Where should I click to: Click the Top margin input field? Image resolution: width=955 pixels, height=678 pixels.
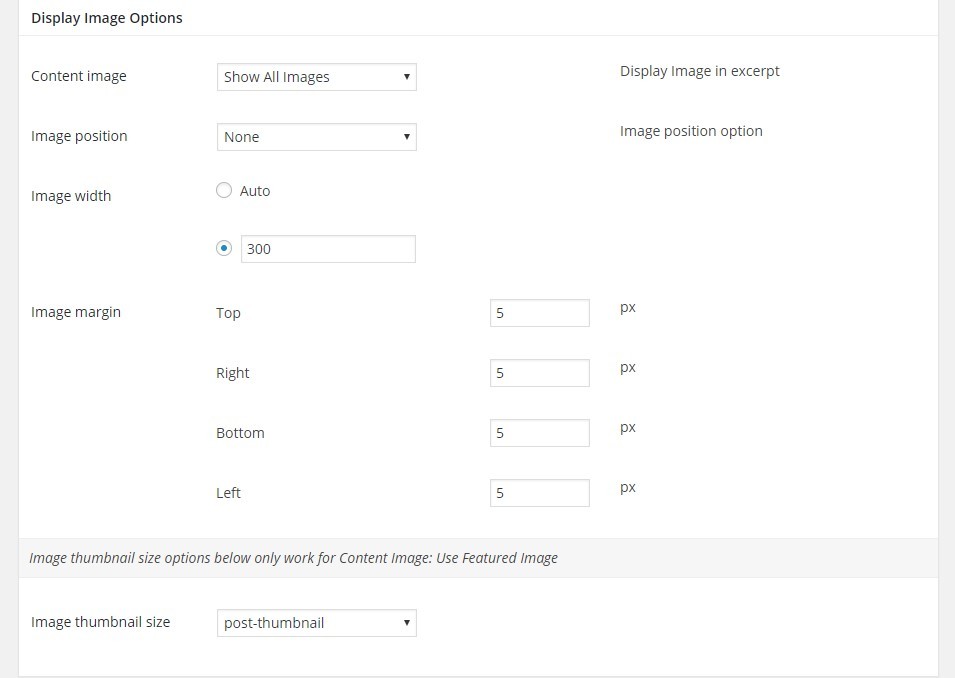click(540, 313)
